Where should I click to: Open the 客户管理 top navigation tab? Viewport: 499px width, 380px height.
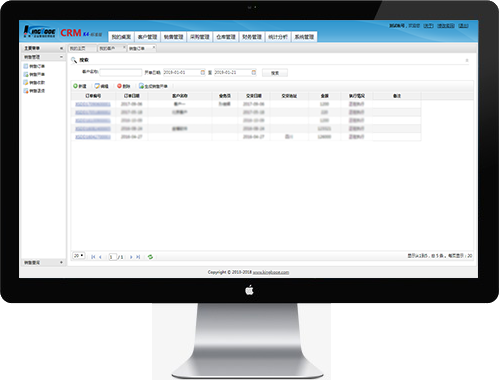[147, 37]
